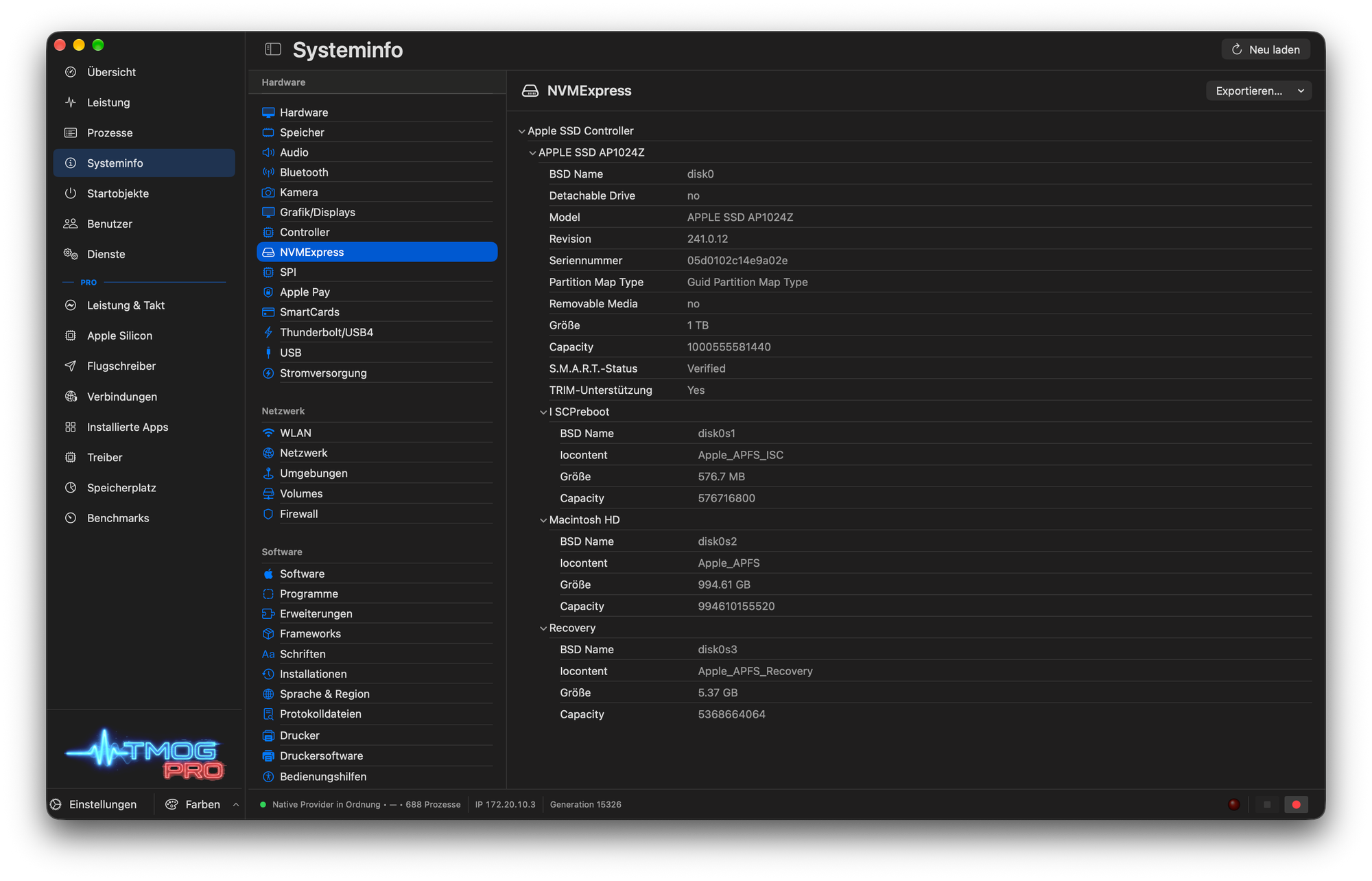
Task: Select Speicherplatz in the sidebar
Action: tap(144, 488)
